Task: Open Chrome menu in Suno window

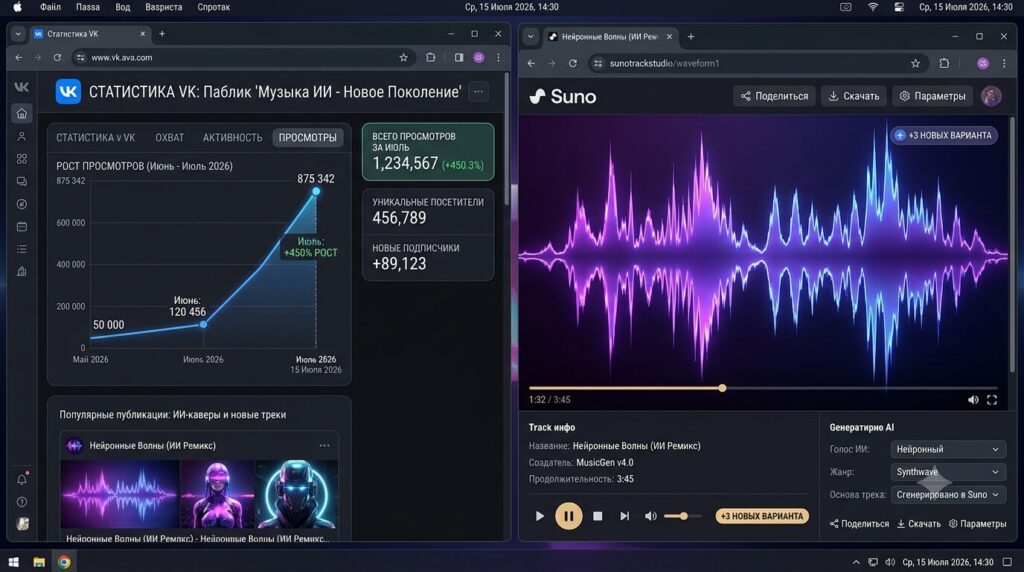Action: click(x=1004, y=63)
